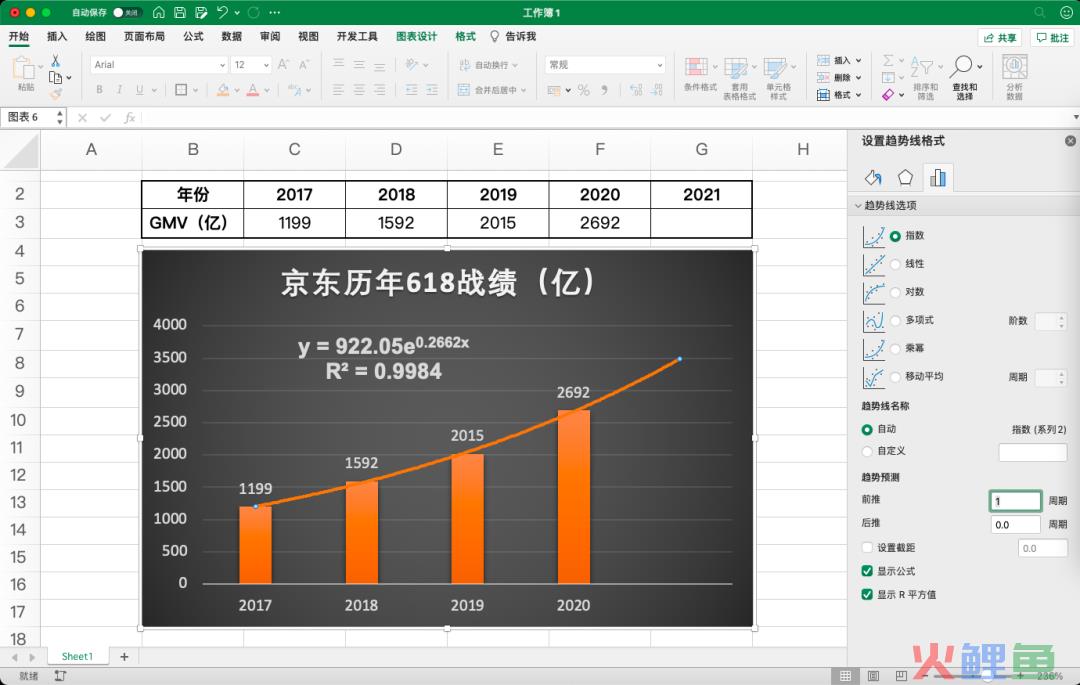
Task: Uncheck the 显示公式 checkbox
Action: click(x=867, y=571)
